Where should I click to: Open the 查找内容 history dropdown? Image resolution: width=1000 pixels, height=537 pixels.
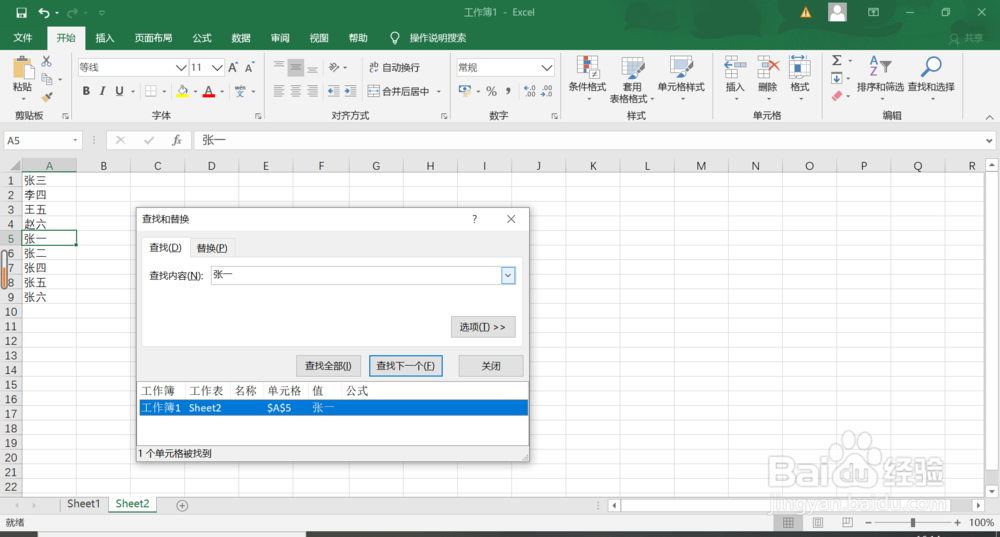tap(508, 276)
